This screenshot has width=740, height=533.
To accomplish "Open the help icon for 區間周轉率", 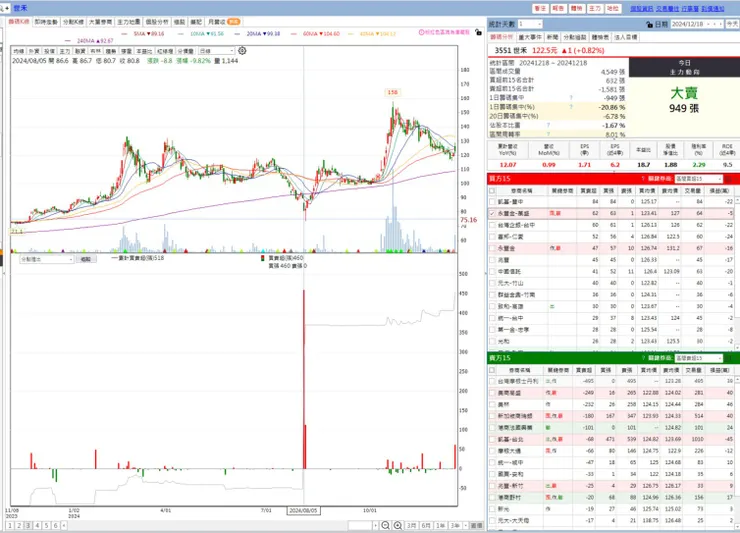I will point(548,134).
